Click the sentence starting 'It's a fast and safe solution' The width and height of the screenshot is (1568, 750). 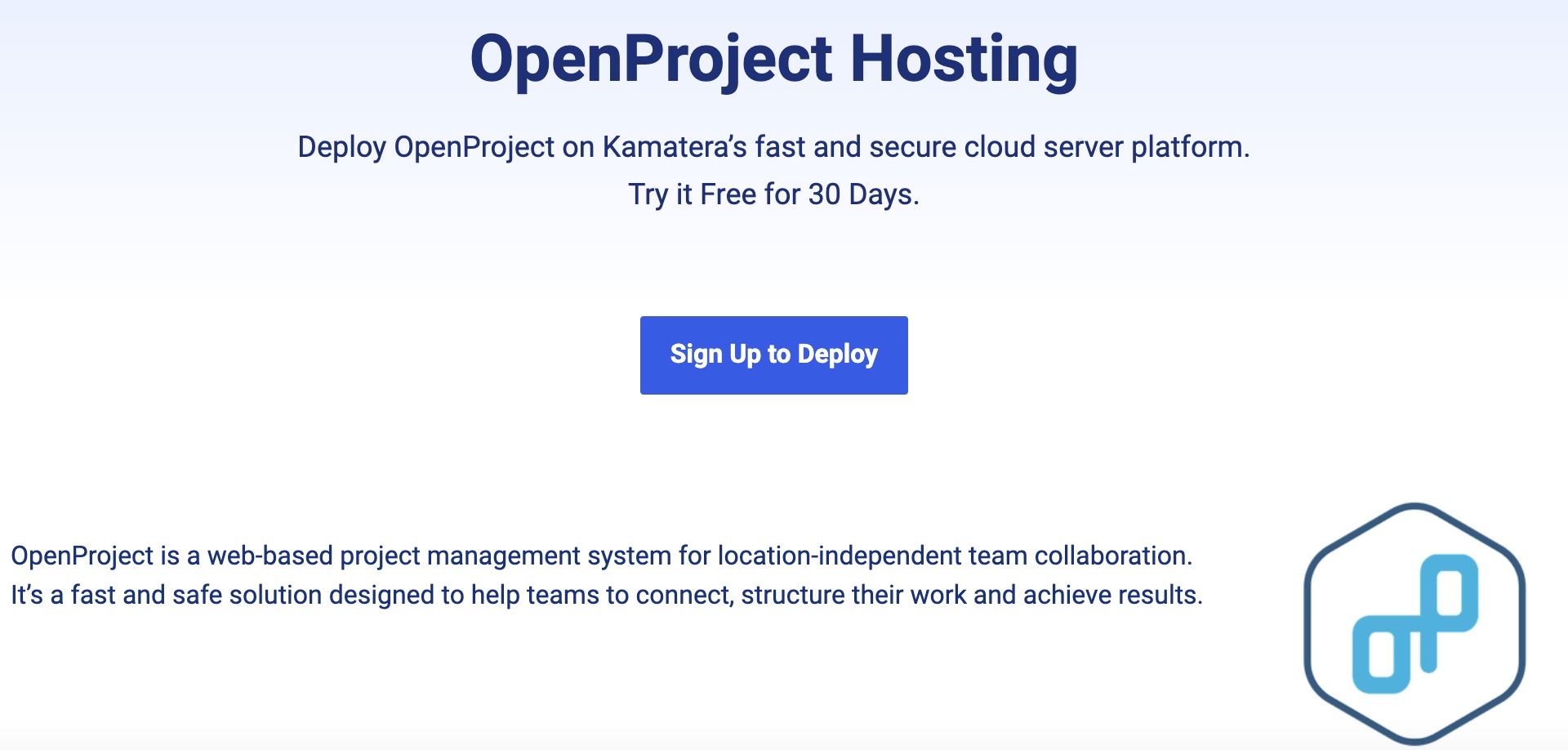607,595
